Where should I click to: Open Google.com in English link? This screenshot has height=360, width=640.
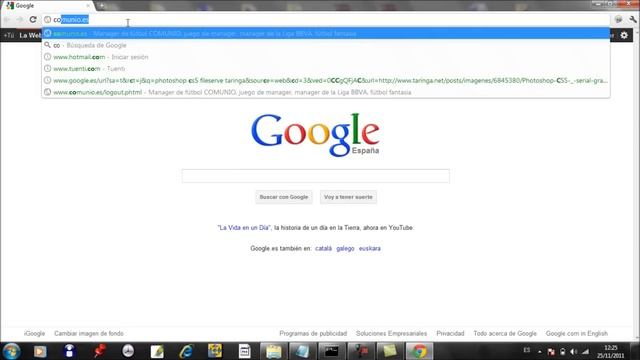[577, 333]
